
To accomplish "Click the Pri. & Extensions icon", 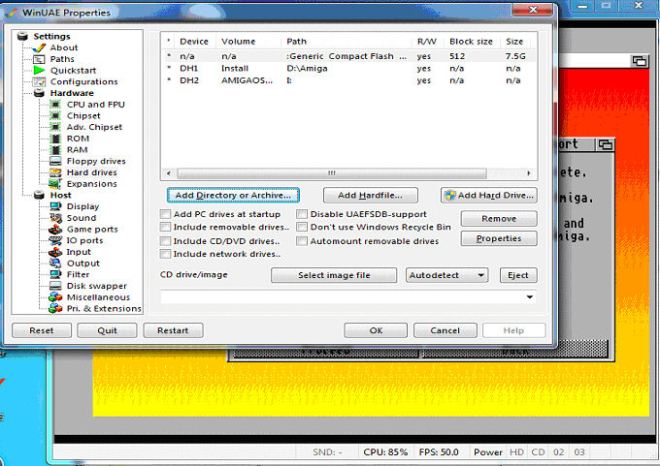I will (x=55, y=309).
